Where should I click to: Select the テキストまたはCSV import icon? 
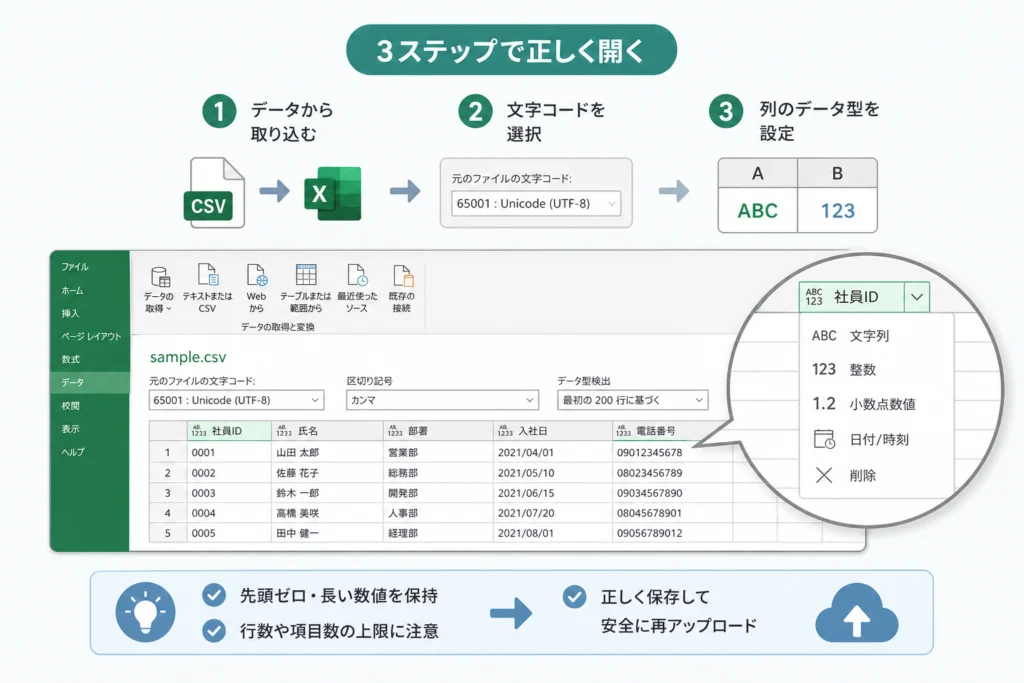point(208,275)
